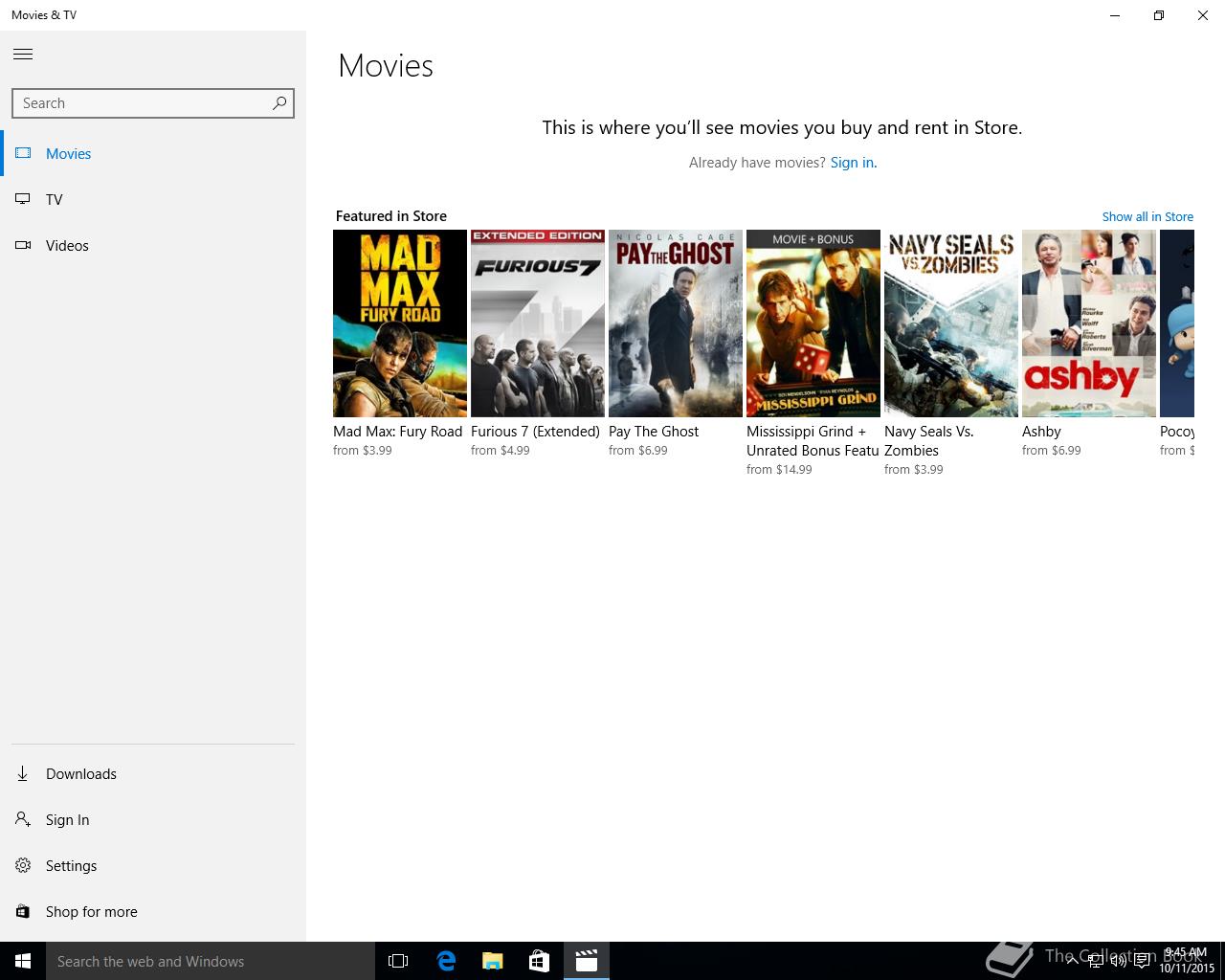Viewport: 1225px width, 980px height.
Task: Click the search magnifier icon
Action: (x=279, y=103)
